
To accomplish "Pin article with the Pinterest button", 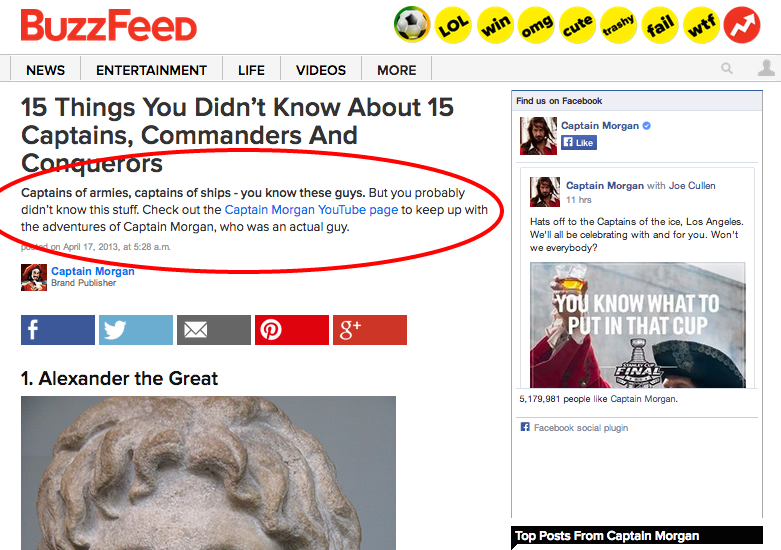I will (x=292, y=330).
